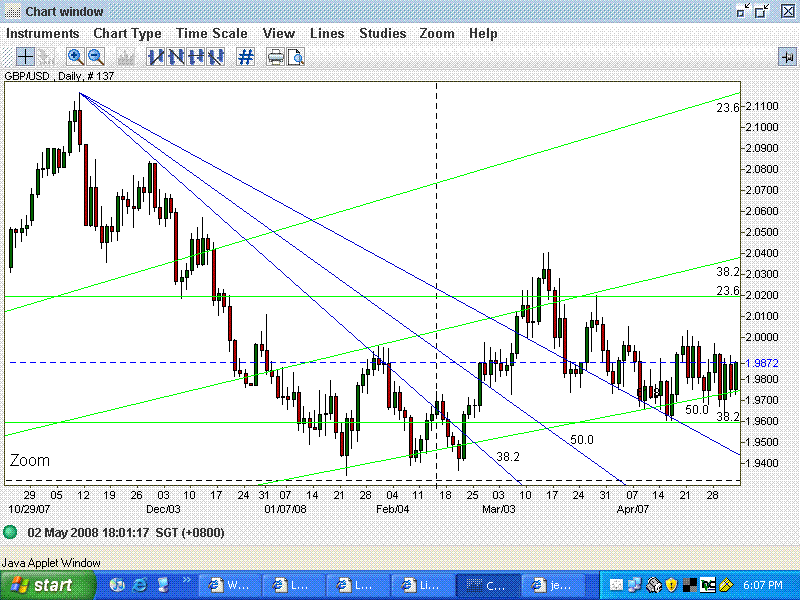Show hidden quick launch items via chevron

point(188,580)
